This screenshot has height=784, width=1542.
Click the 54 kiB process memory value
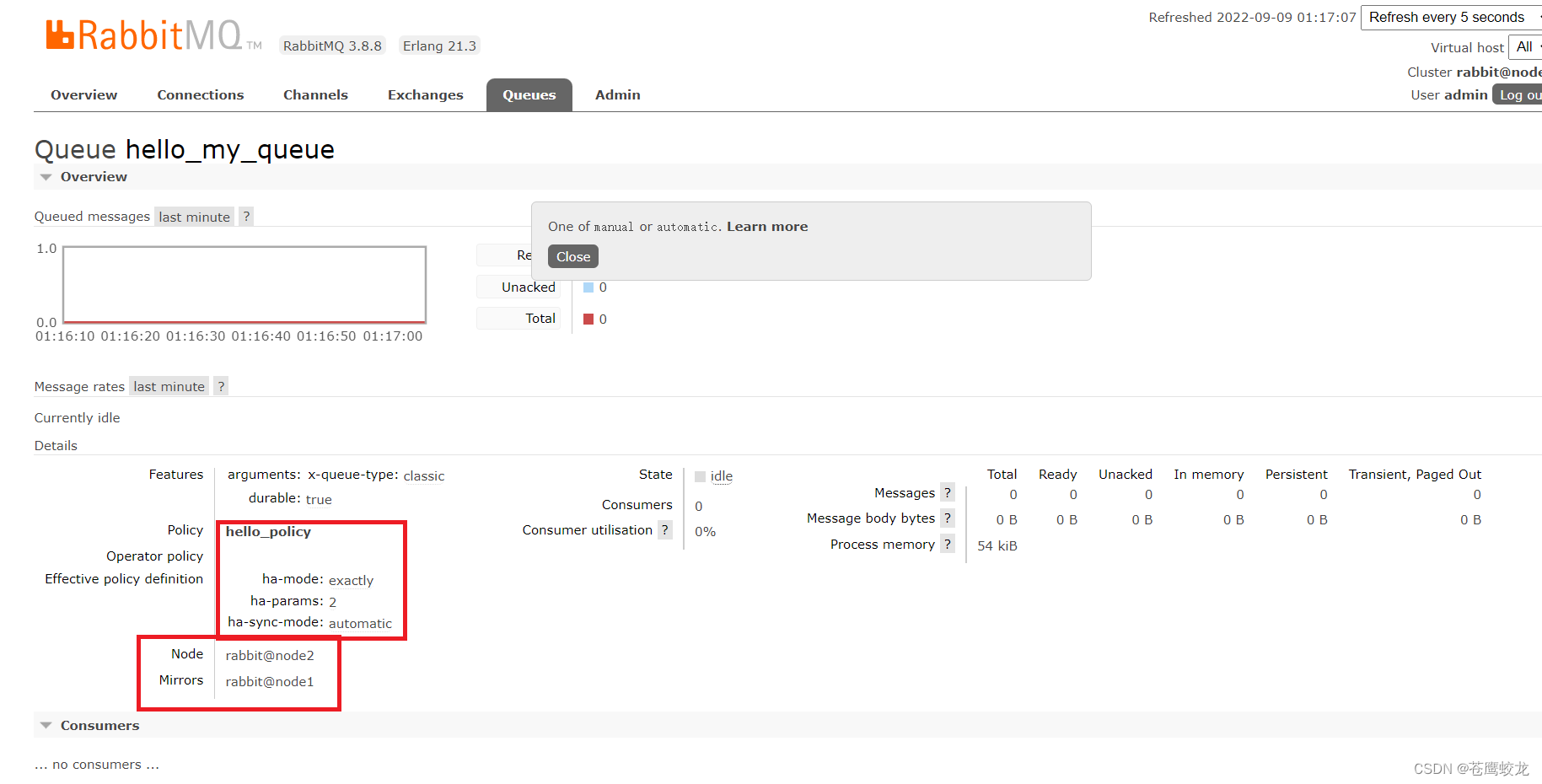click(x=997, y=546)
